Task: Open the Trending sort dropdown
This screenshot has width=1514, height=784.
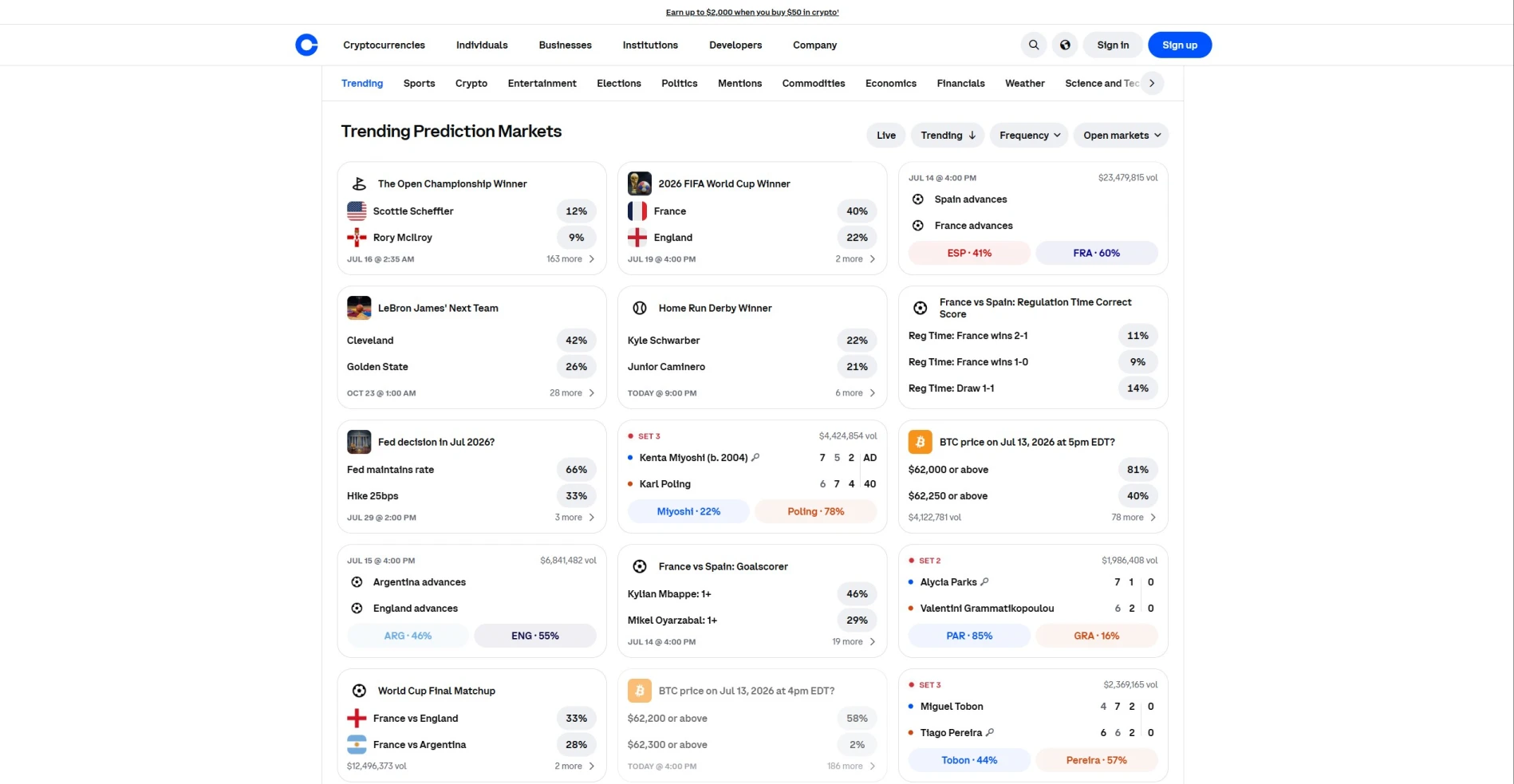Action: 948,135
